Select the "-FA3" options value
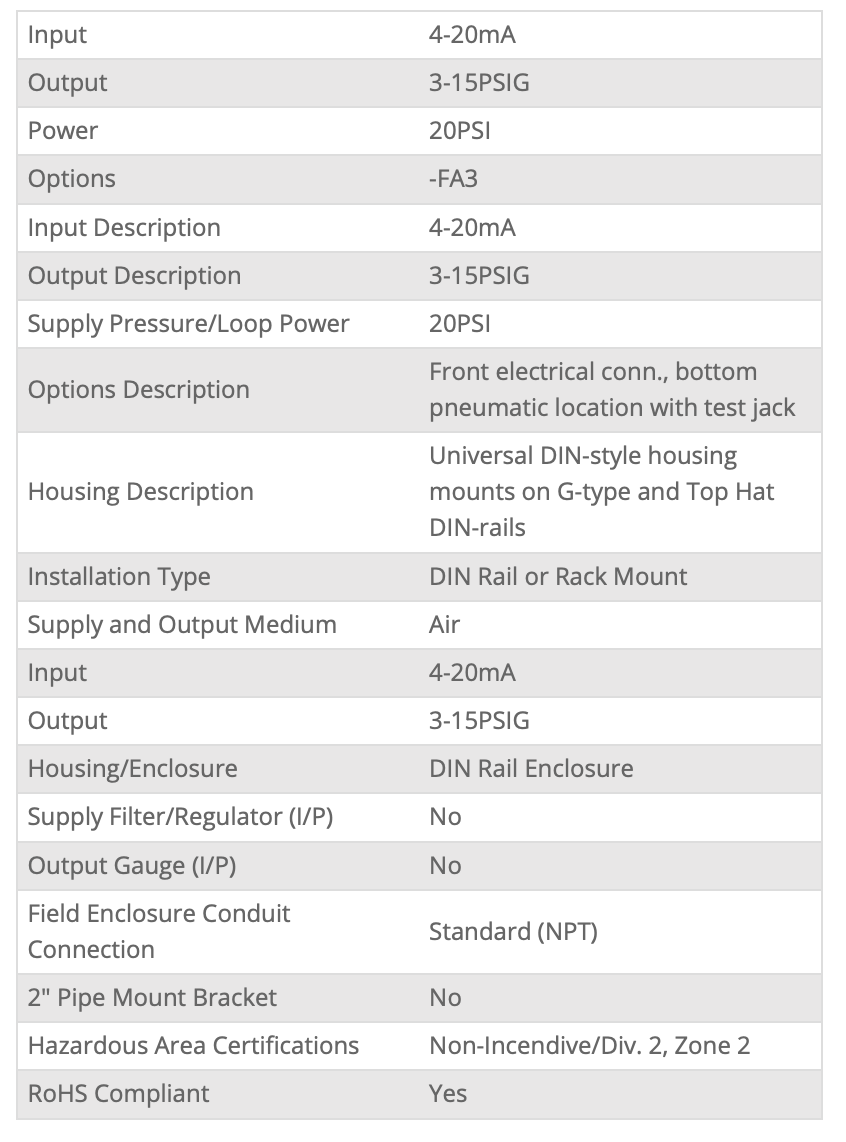 click(454, 179)
